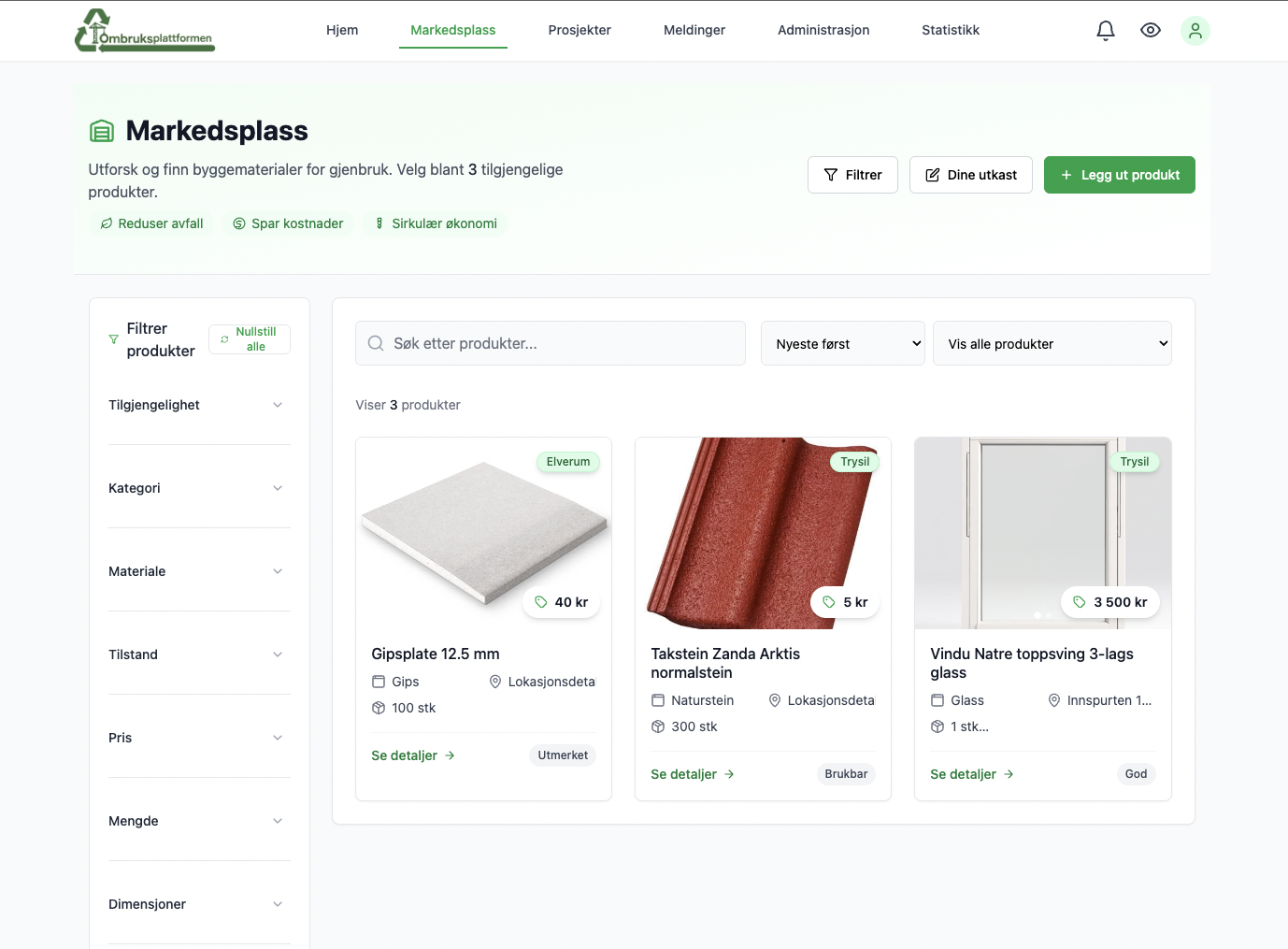Open Se detaljer for Gipsplate 12.5 mm
Image resolution: width=1288 pixels, height=949 pixels.
pyautogui.click(x=413, y=755)
